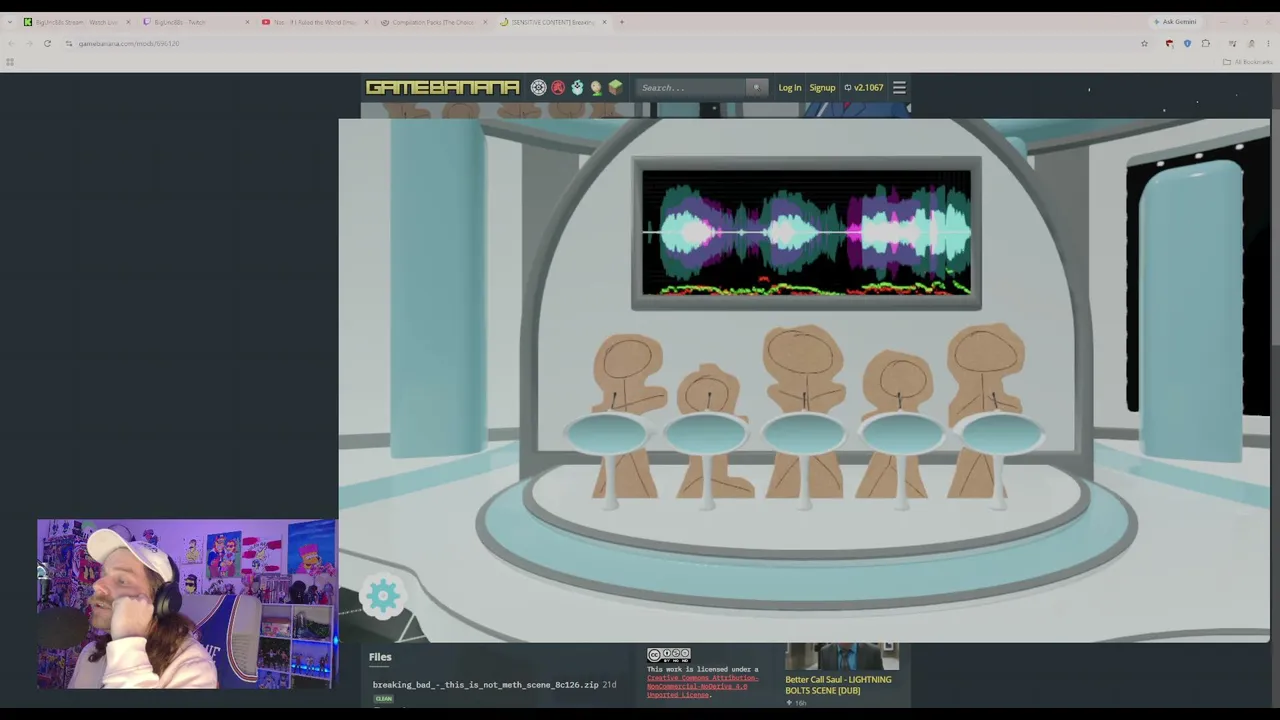Expand the tab search dropdown

[x=9, y=22]
